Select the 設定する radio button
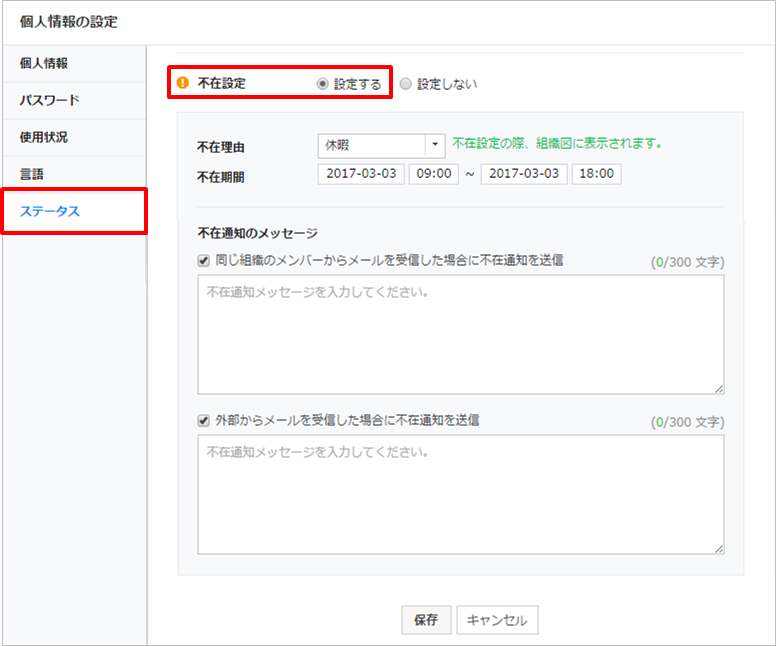 pyautogui.click(x=322, y=85)
